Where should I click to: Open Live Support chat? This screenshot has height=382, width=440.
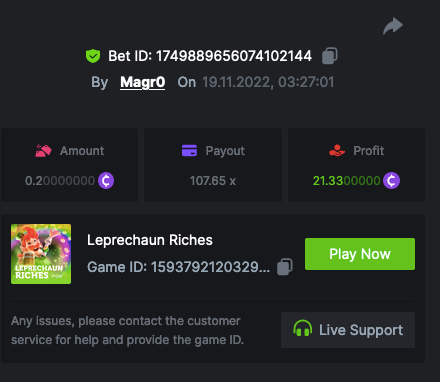348,330
